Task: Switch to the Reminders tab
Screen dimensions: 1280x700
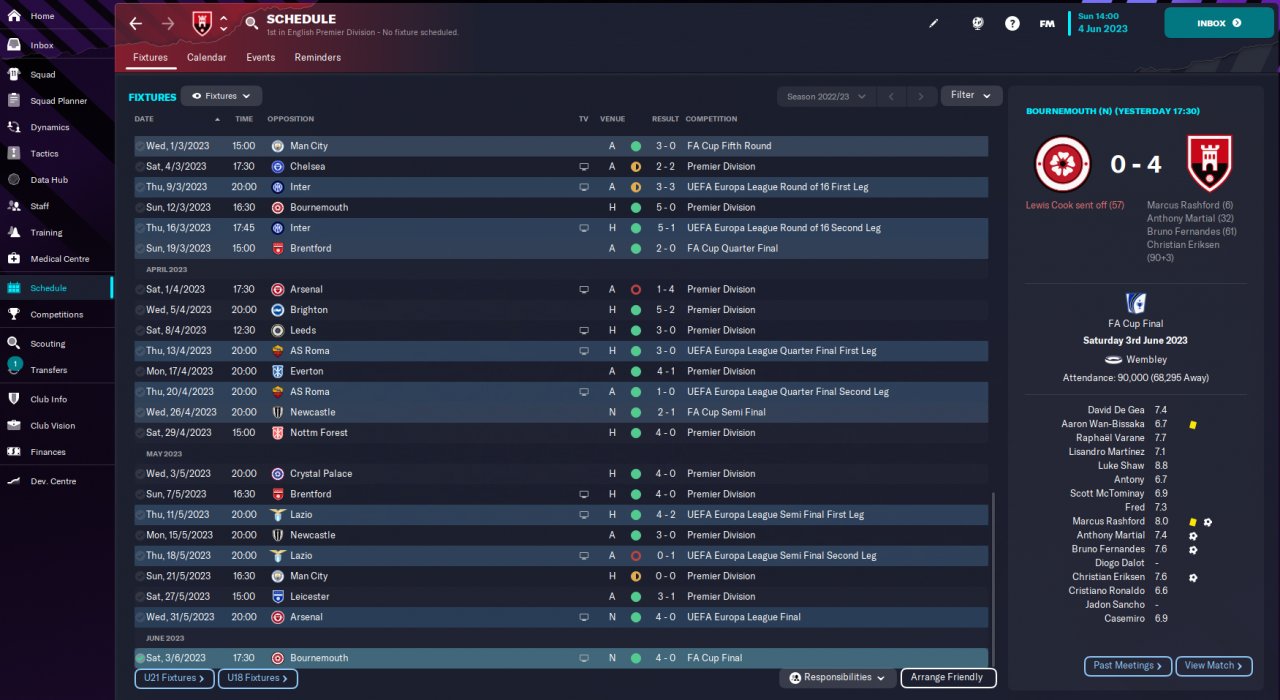Action: [x=318, y=58]
